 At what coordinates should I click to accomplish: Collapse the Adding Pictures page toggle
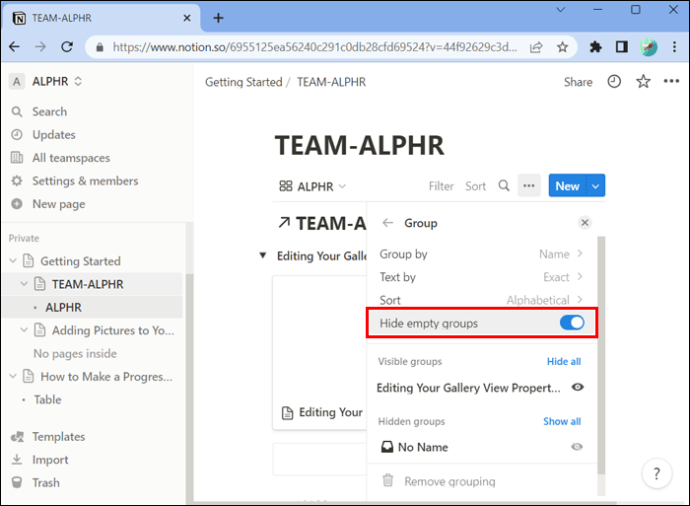coord(24,330)
